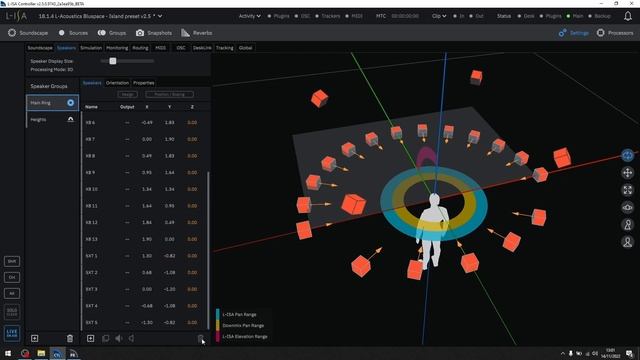Click the Name column header
The height and width of the screenshot is (360, 640).
(x=91, y=107)
